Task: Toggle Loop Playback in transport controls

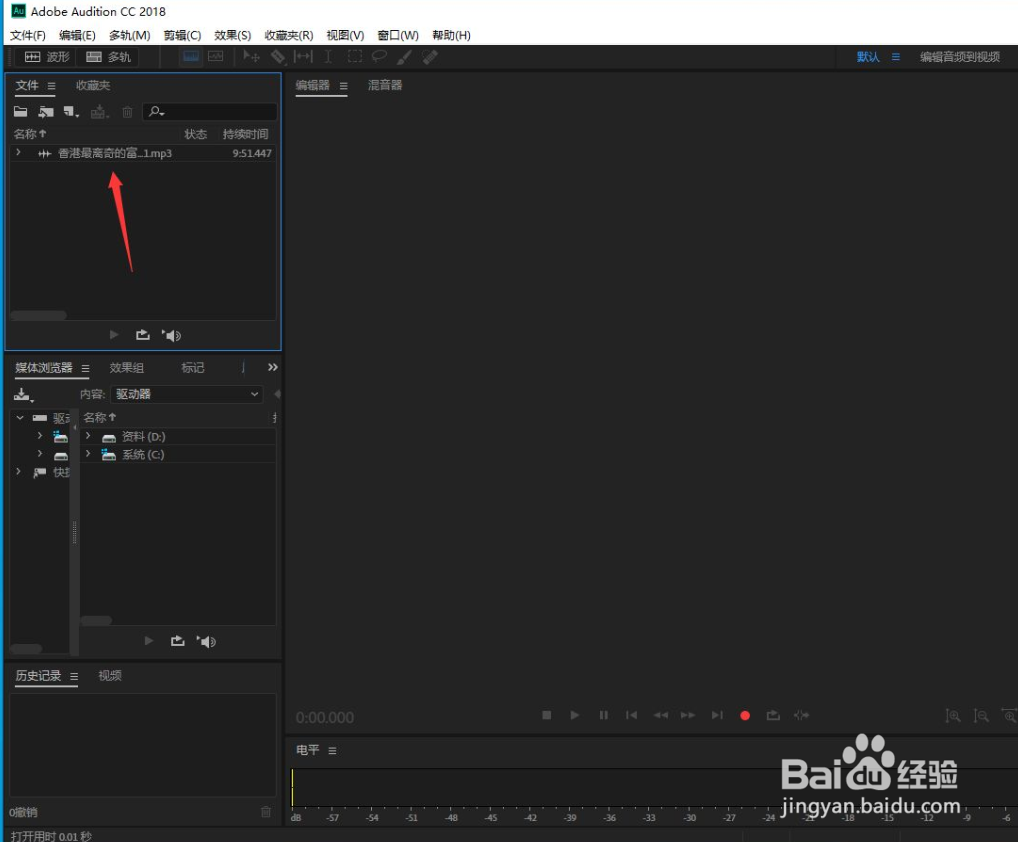Action: pos(773,715)
